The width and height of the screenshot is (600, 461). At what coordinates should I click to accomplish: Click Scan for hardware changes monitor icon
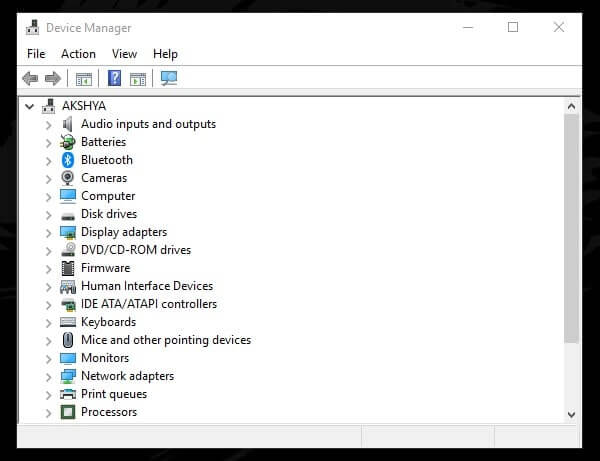(x=169, y=78)
